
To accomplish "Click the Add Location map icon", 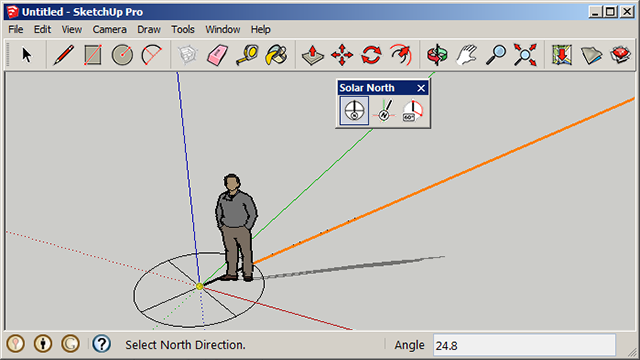I will (x=562, y=55).
